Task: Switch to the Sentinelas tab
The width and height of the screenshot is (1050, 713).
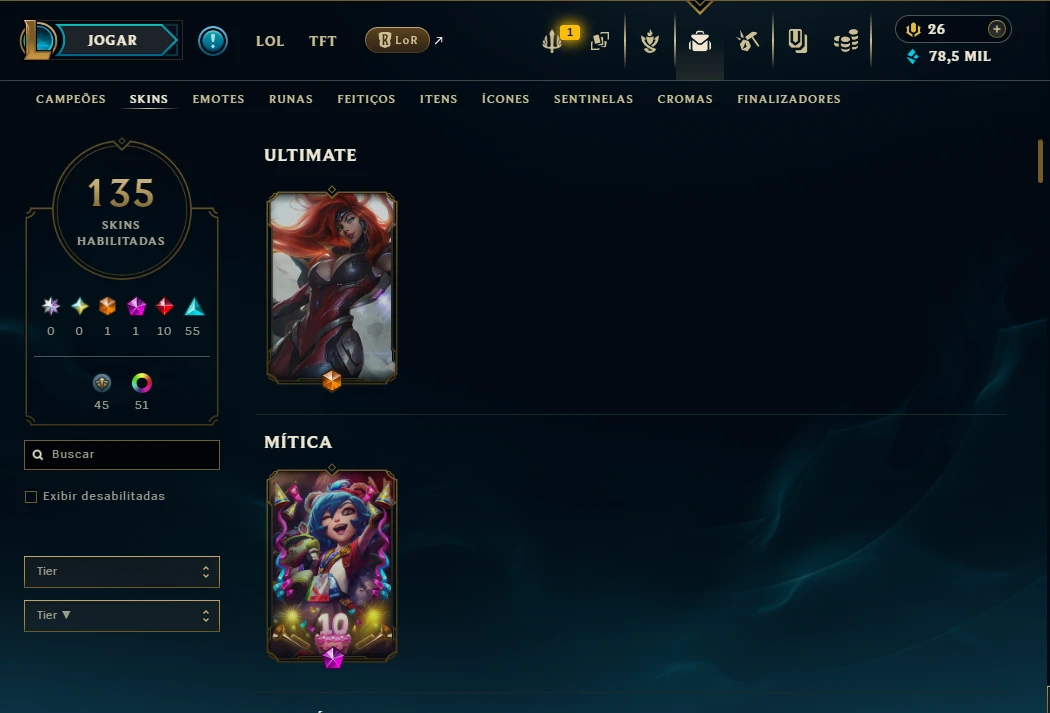Action: pyautogui.click(x=593, y=99)
